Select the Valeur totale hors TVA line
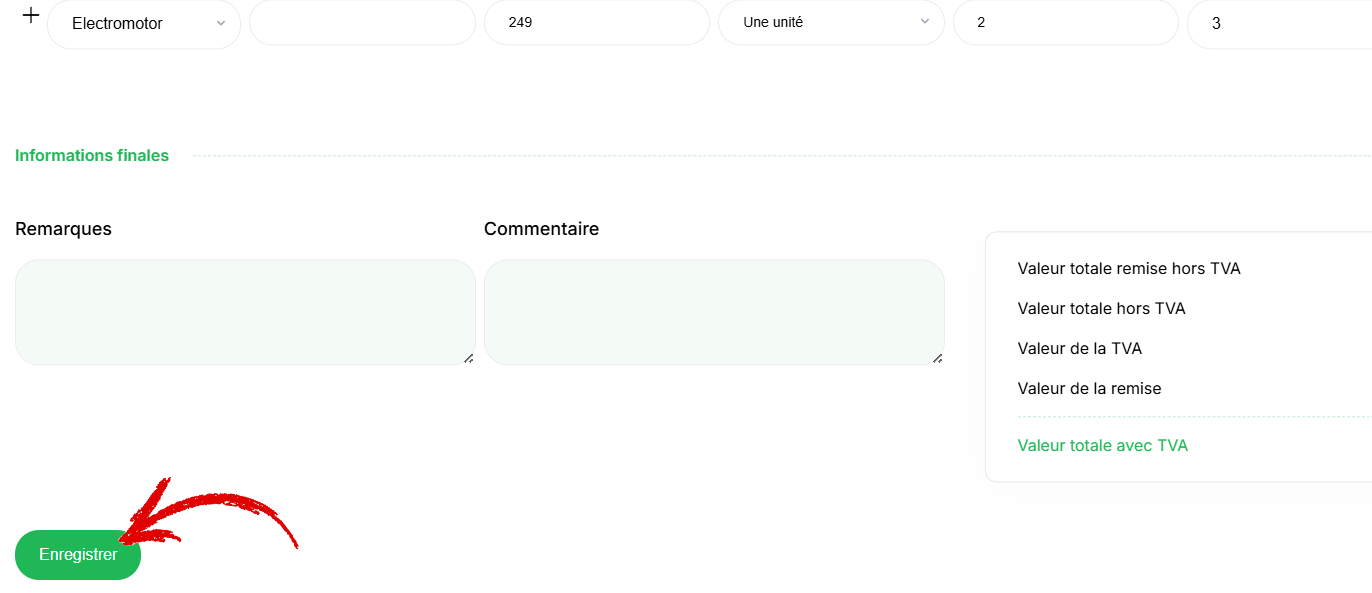 pyautogui.click(x=1101, y=308)
